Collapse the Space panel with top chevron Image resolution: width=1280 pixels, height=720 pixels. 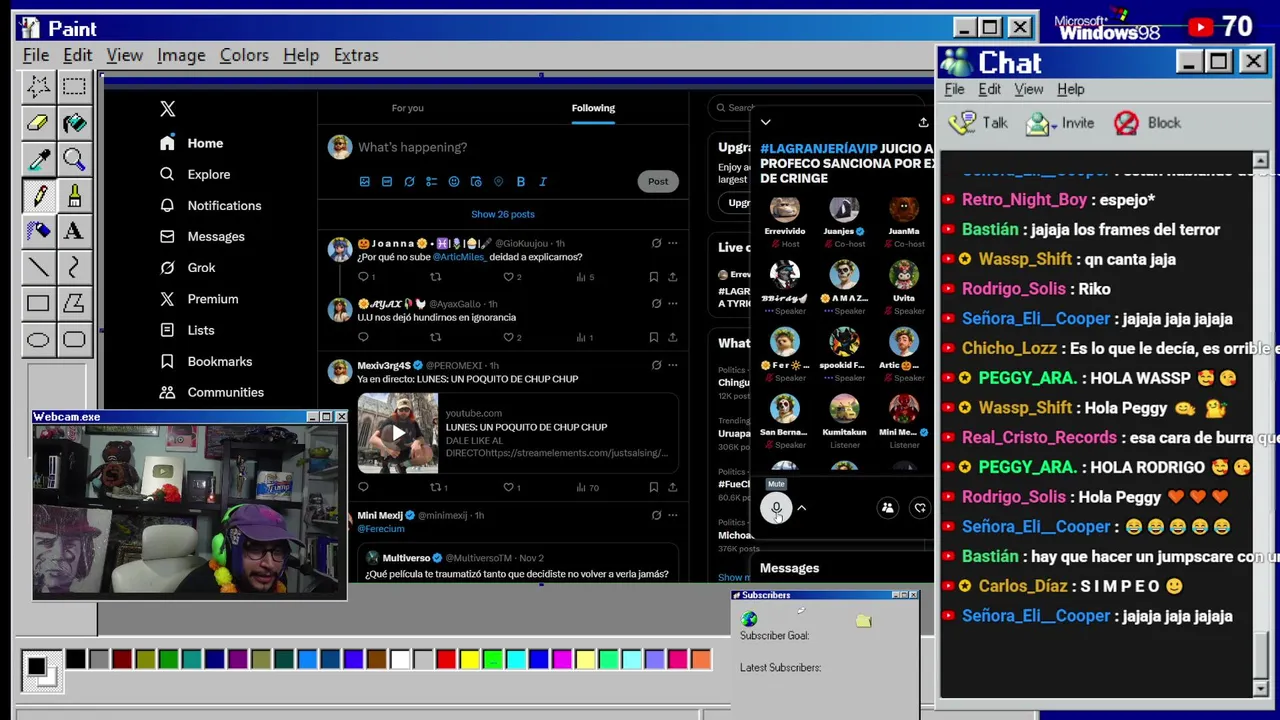coord(766,122)
